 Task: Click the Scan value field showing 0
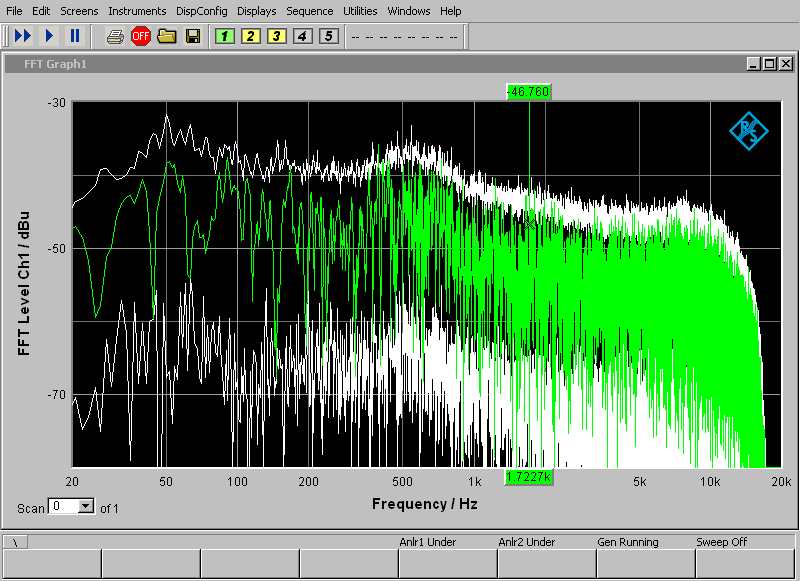[64, 506]
